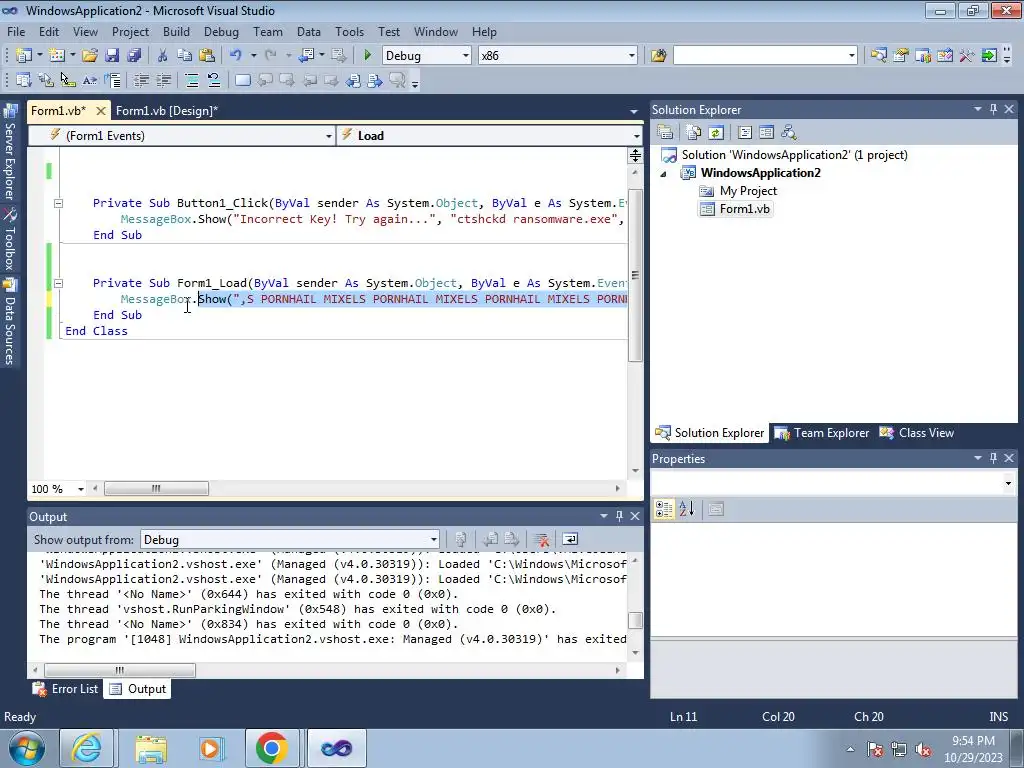Start debugging with the green play icon
Screen dimensions: 1024x768
(368, 56)
